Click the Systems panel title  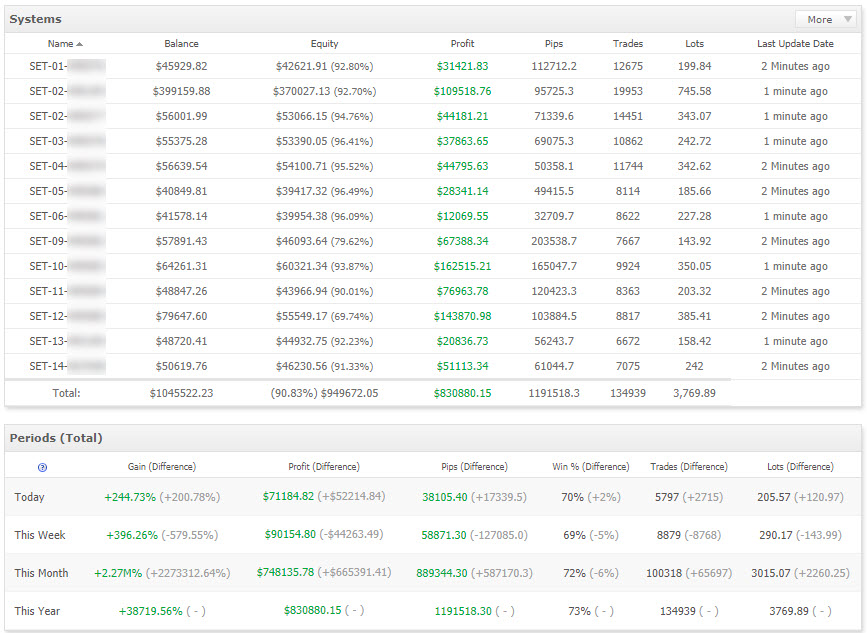pos(35,19)
